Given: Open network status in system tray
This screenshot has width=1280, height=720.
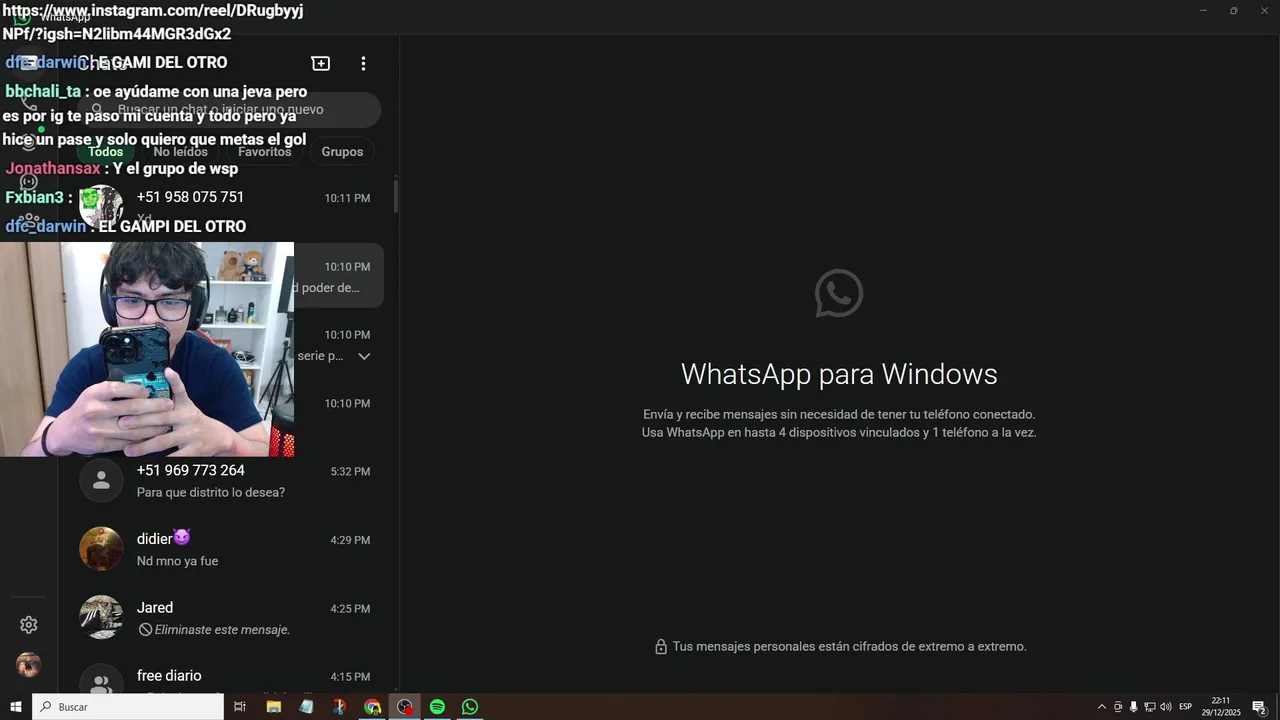Looking at the screenshot, I should (1149, 707).
